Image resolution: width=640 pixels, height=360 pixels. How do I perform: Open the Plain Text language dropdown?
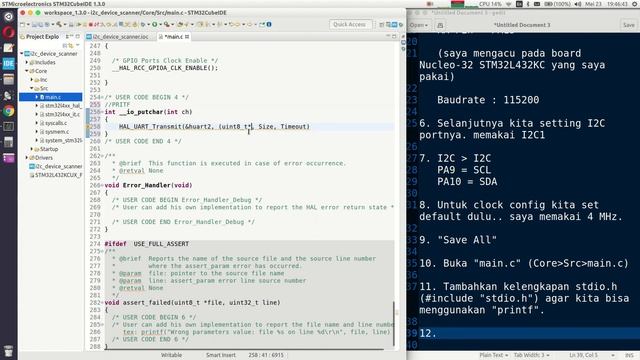point(494,355)
